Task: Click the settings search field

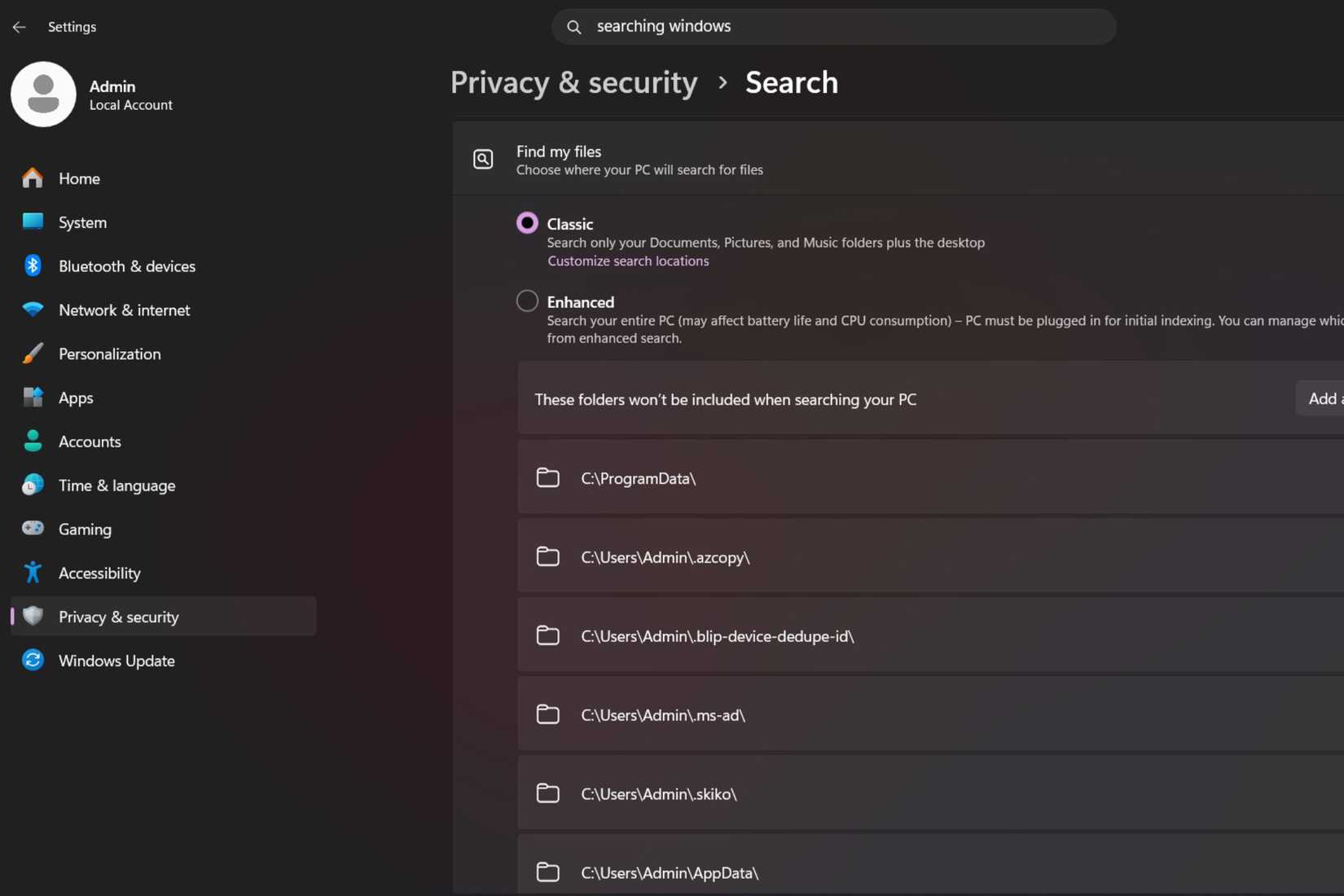Action: [x=833, y=27]
